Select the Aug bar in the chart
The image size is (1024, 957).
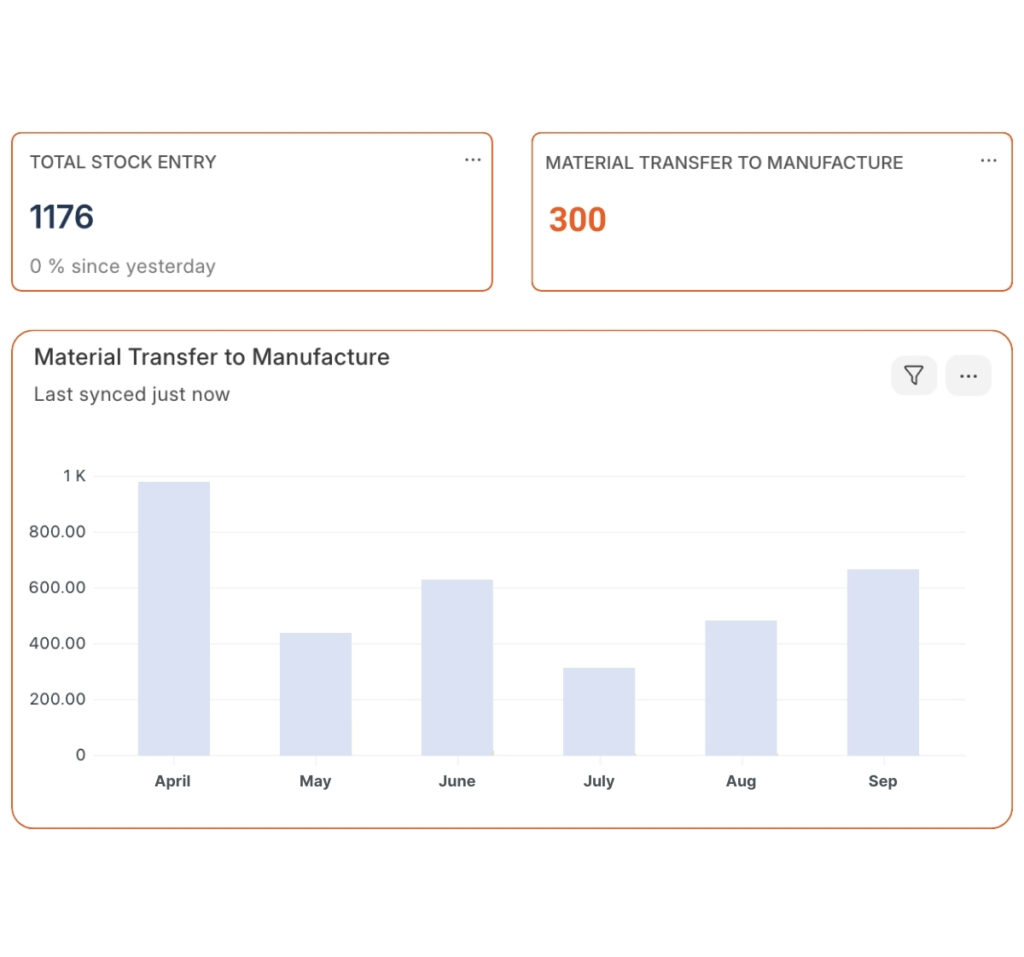click(741, 688)
